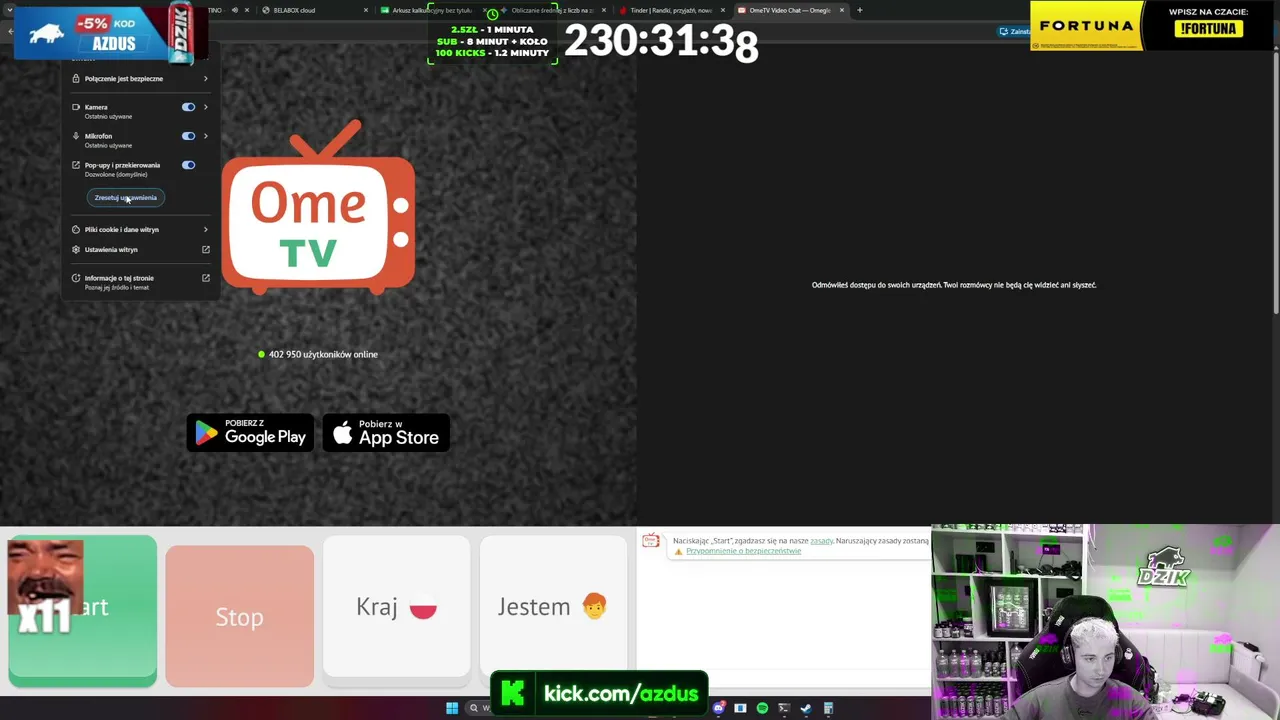Switch to the OmeTV Video Chat tab
The width and height of the screenshot is (1280, 720).
[790, 10]
